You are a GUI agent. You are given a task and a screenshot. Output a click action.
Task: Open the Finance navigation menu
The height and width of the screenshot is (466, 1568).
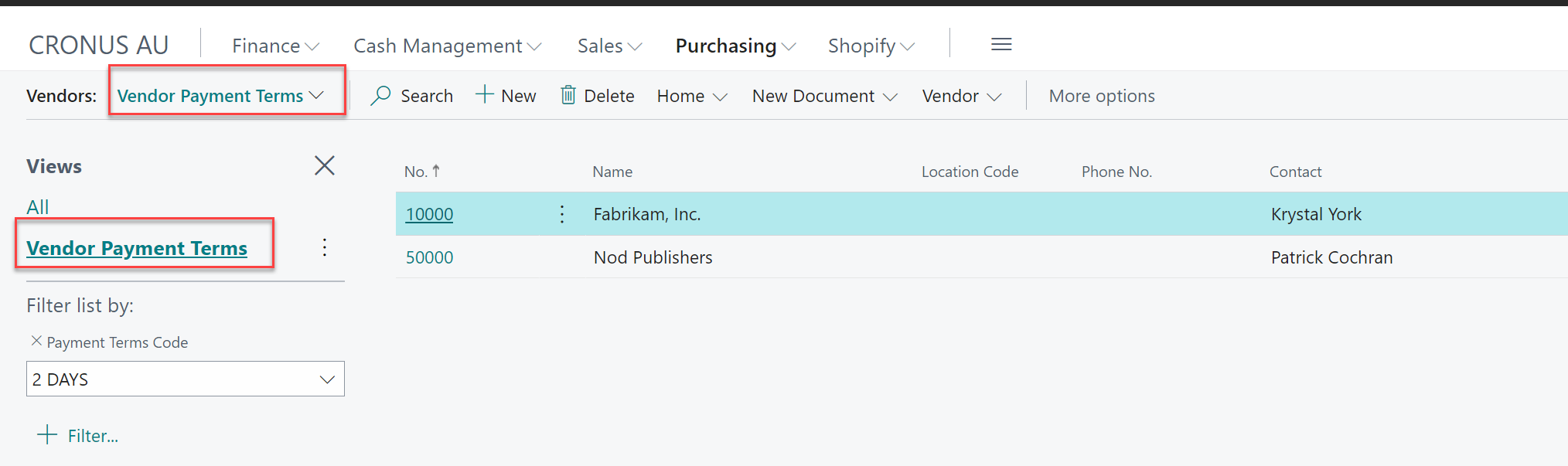coord(275,46)
